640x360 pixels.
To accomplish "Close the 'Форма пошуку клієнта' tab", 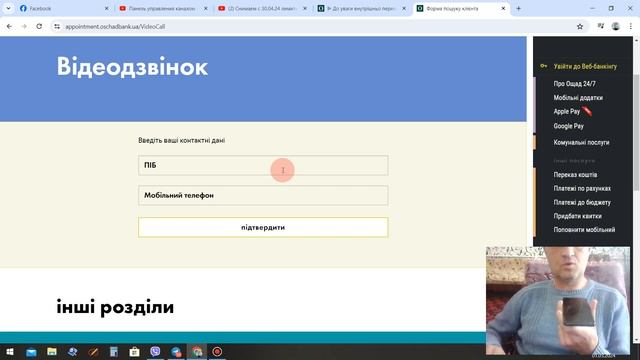I will (x=503, y=8).
